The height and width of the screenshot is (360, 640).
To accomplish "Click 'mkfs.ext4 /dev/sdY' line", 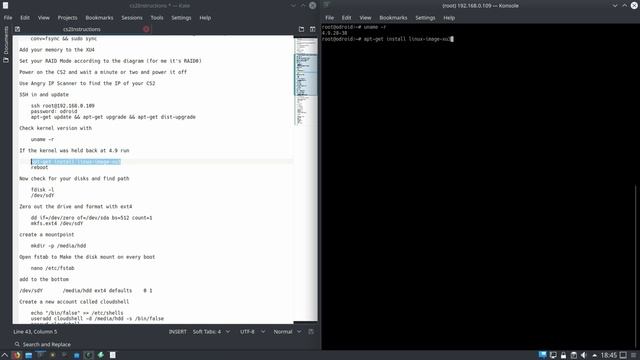I will [57, 223].
